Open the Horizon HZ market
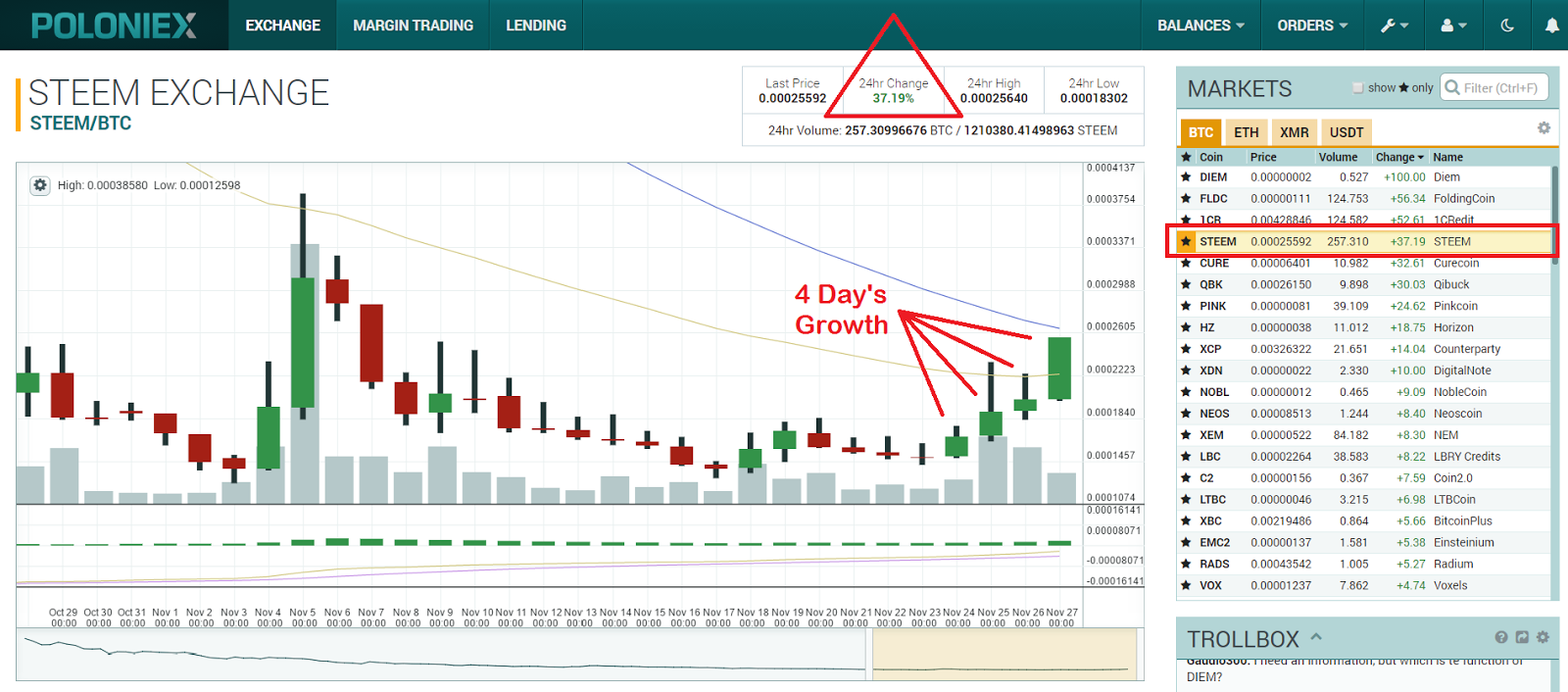Image resolution: width=1568 pixels, height=692 pixels. (1364, 328)
